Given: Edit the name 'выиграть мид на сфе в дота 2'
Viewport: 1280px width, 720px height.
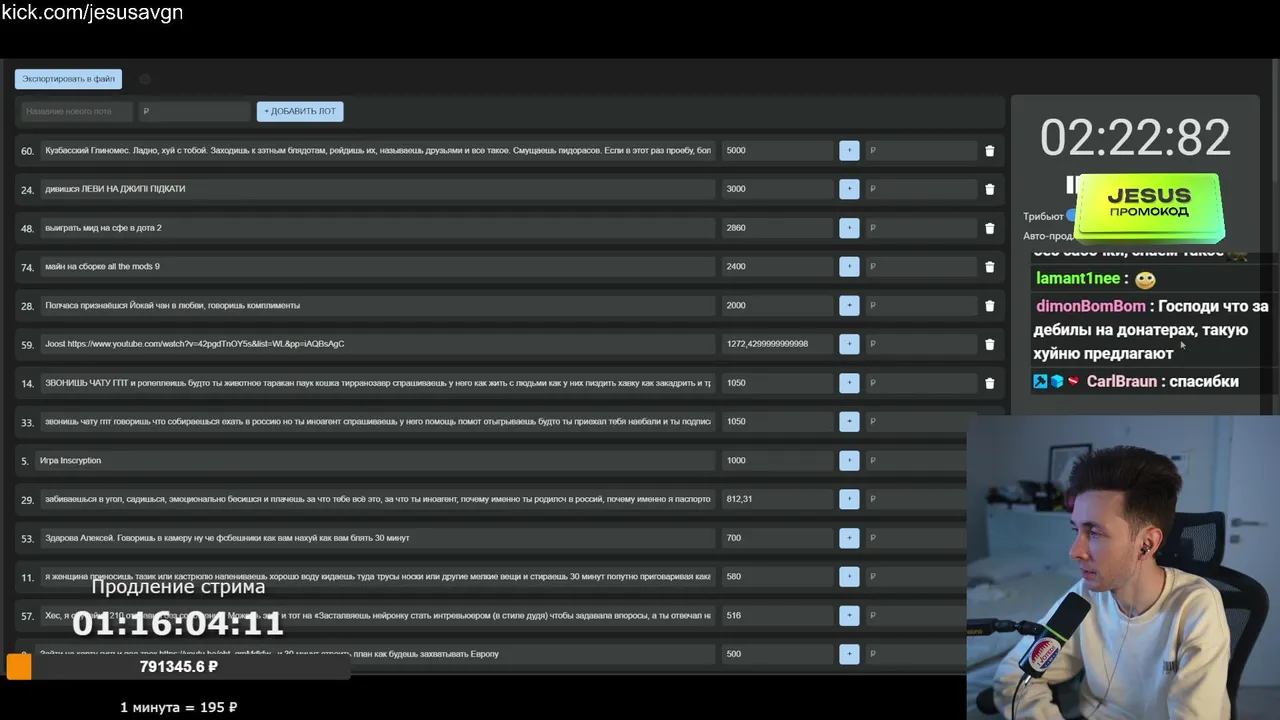Looking at the screenshot, I should pyautogui.click(x=378, y=228).
